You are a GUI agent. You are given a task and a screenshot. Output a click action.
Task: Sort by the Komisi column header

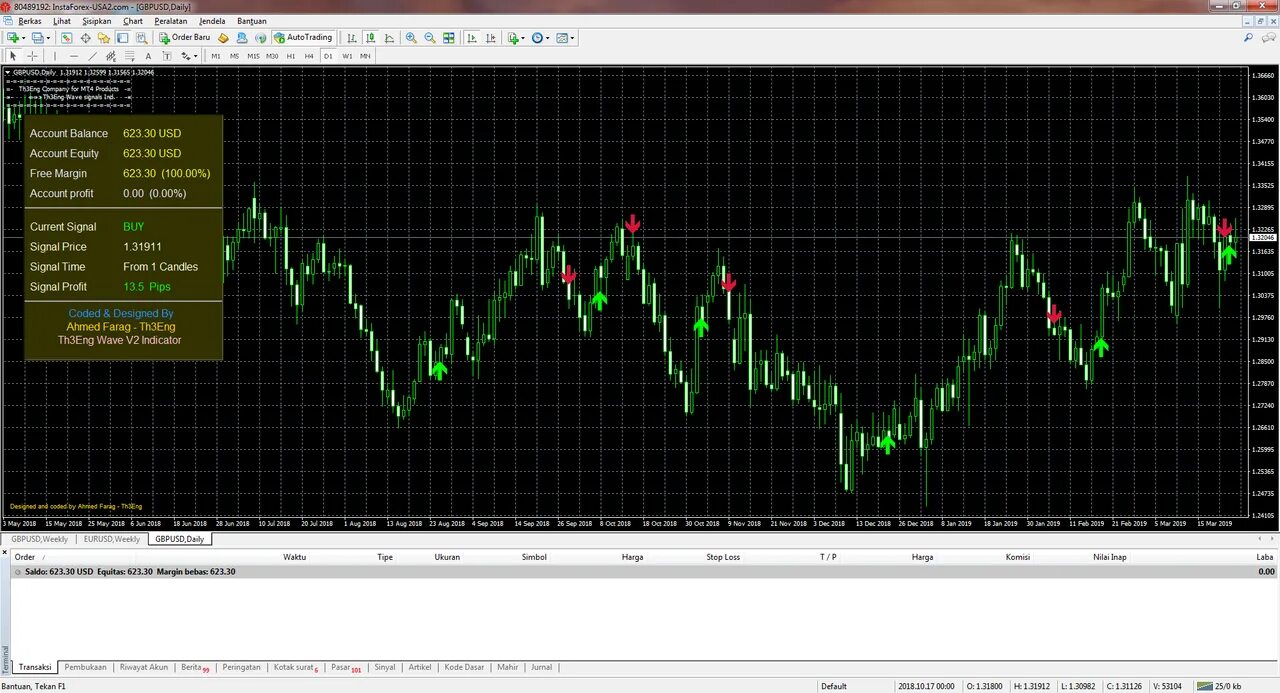[x=1018, y=557]
